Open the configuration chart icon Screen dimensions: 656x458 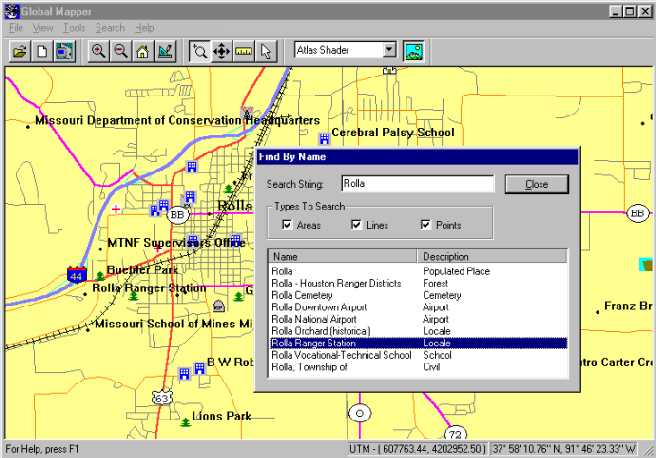click(165, 51)
